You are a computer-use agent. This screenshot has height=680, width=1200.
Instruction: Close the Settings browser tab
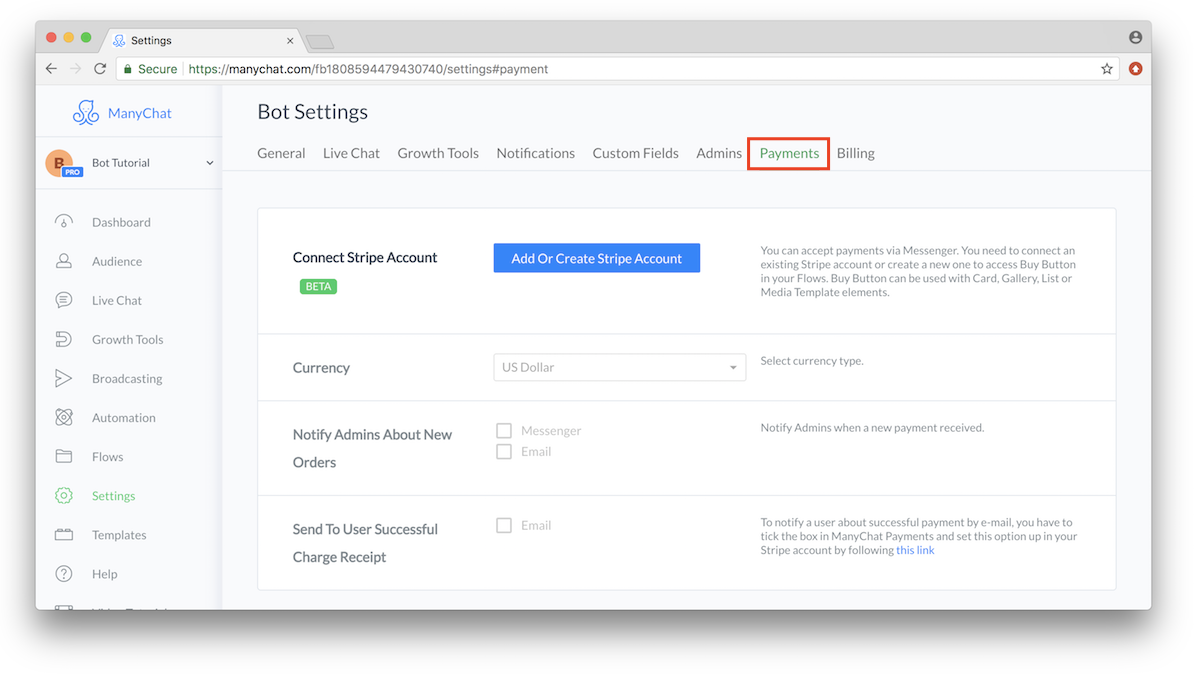coord(290,41)
